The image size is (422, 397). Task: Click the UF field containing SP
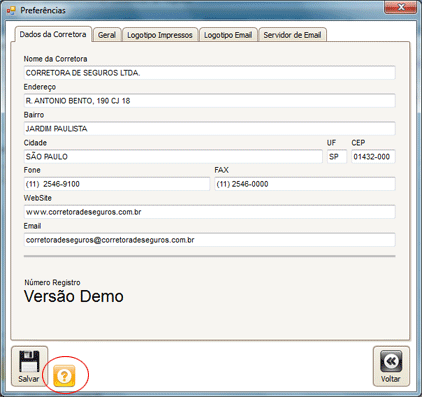pos(337,157)
